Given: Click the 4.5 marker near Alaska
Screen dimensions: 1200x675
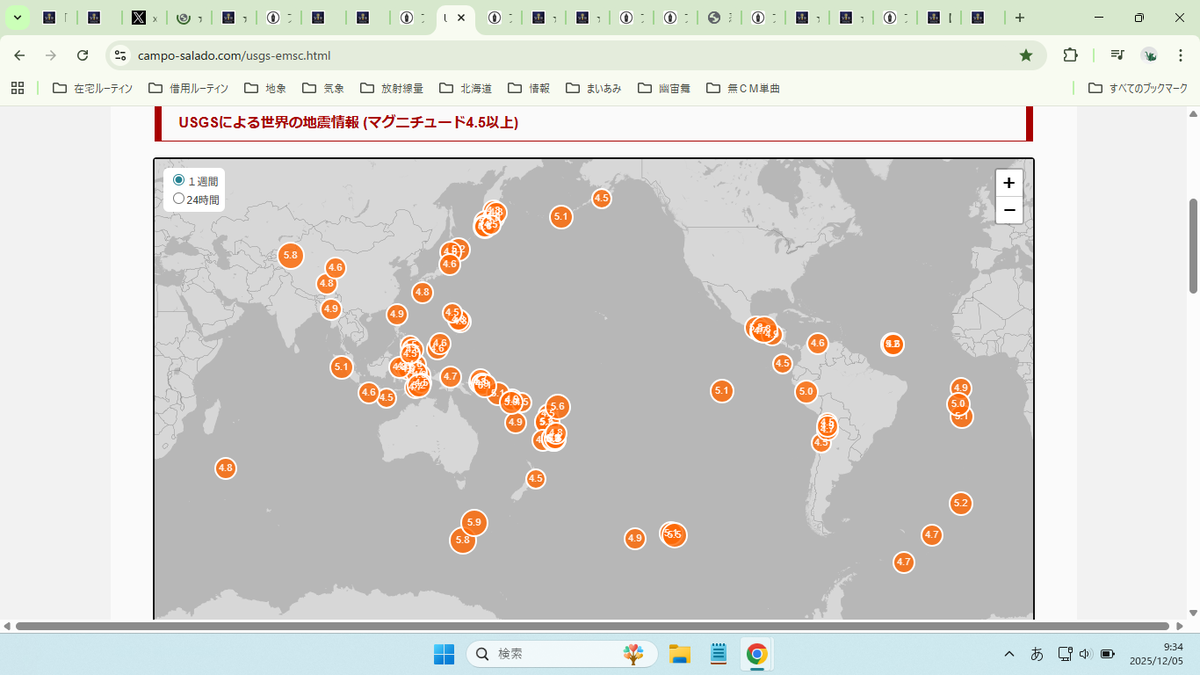Looking at the screenshot, I should tap(601, 198).
